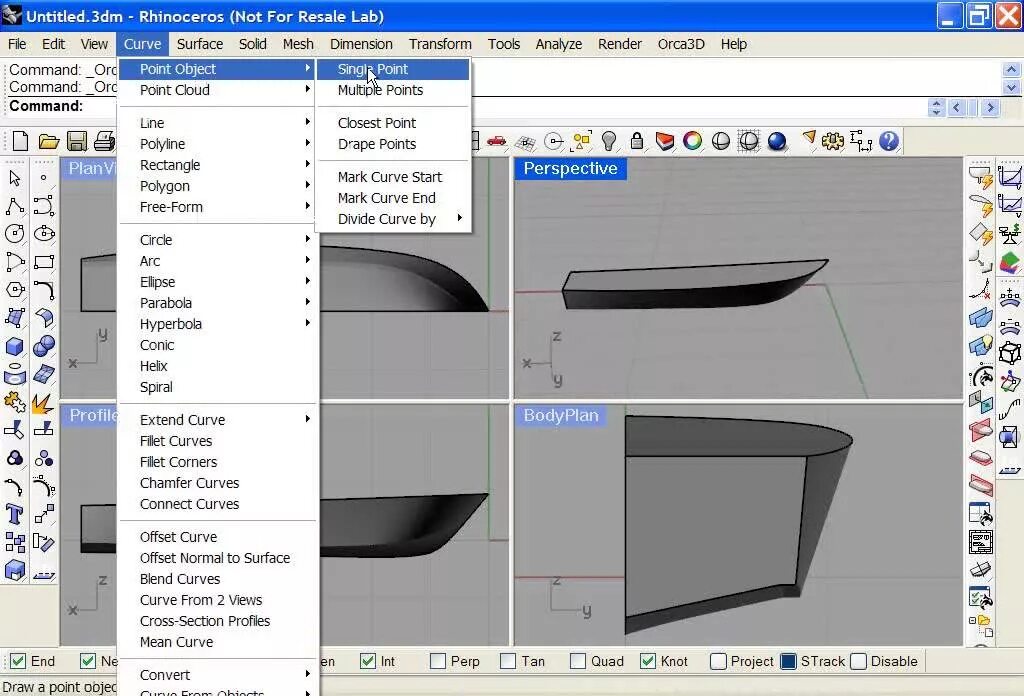Viewport: 1024px width, 696px height.
Task: Click the padlock Lock objects icon
Action: (637, 141)
